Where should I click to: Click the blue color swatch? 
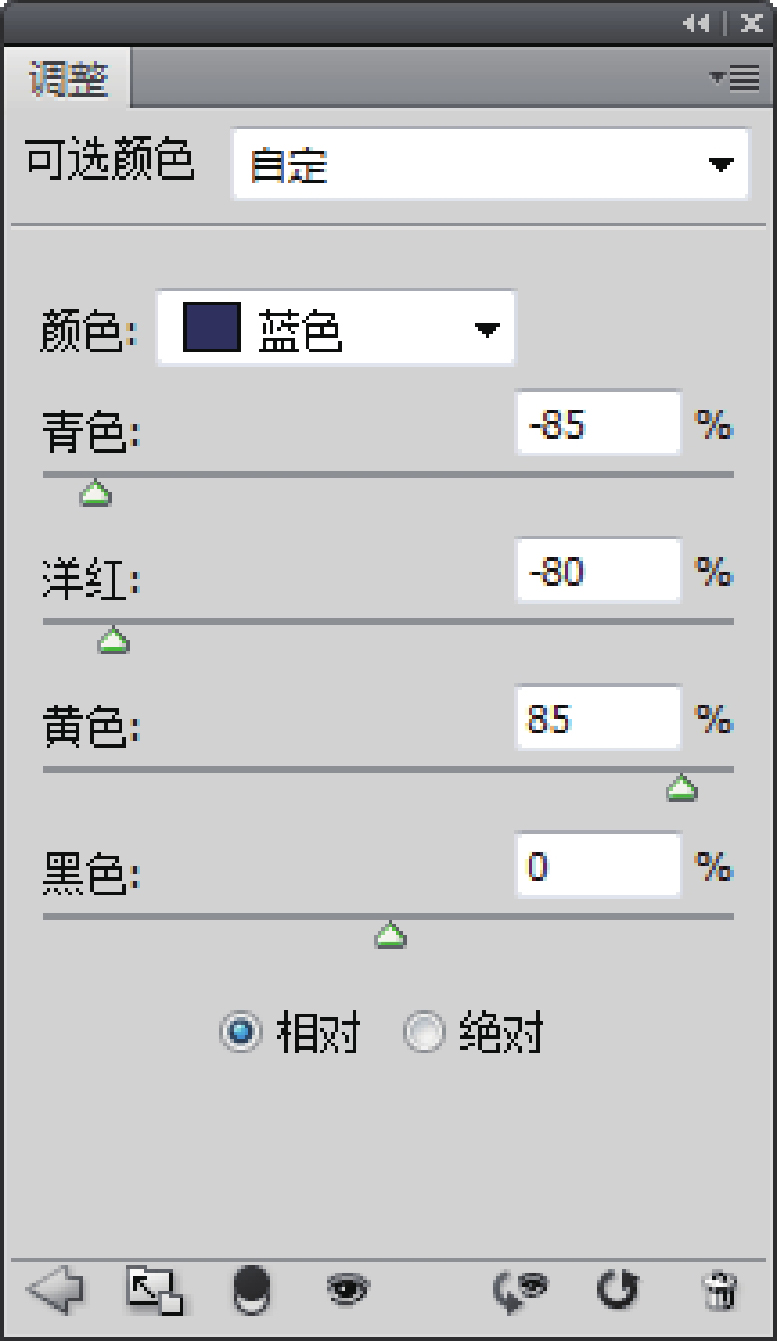tap(212, 328)
